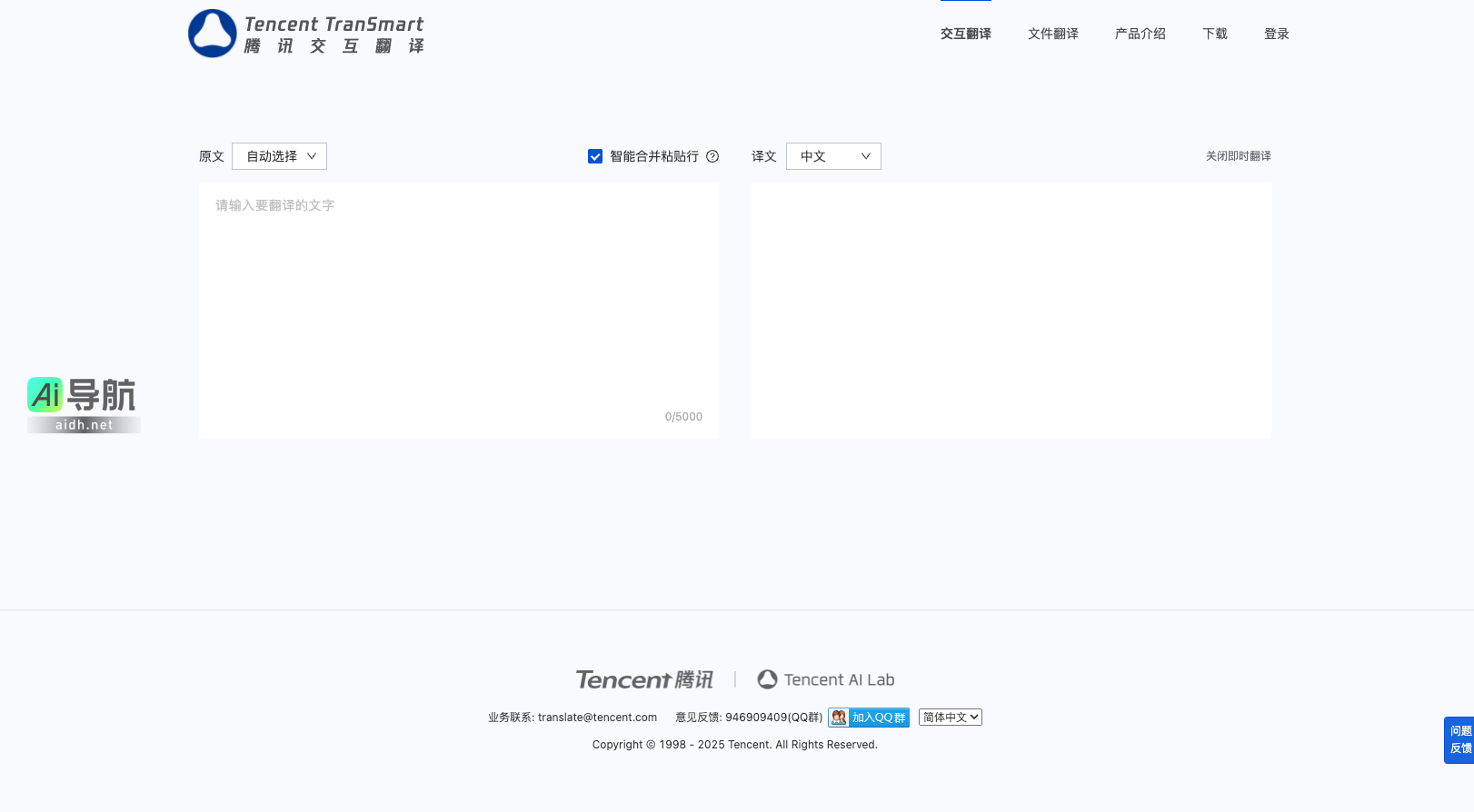This screenshot has height=812, width=1474.
Task: Click the Tencent AI Lab footer logo
Action: (825, 679)
